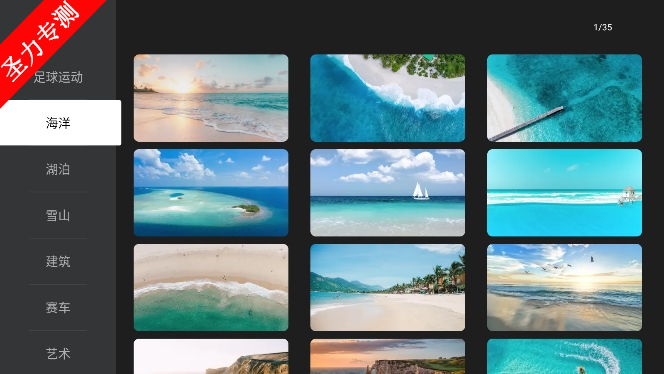Open the overwater hut turquoise sea wallpaper
The image size is (664, 374).
coord(564,193)
